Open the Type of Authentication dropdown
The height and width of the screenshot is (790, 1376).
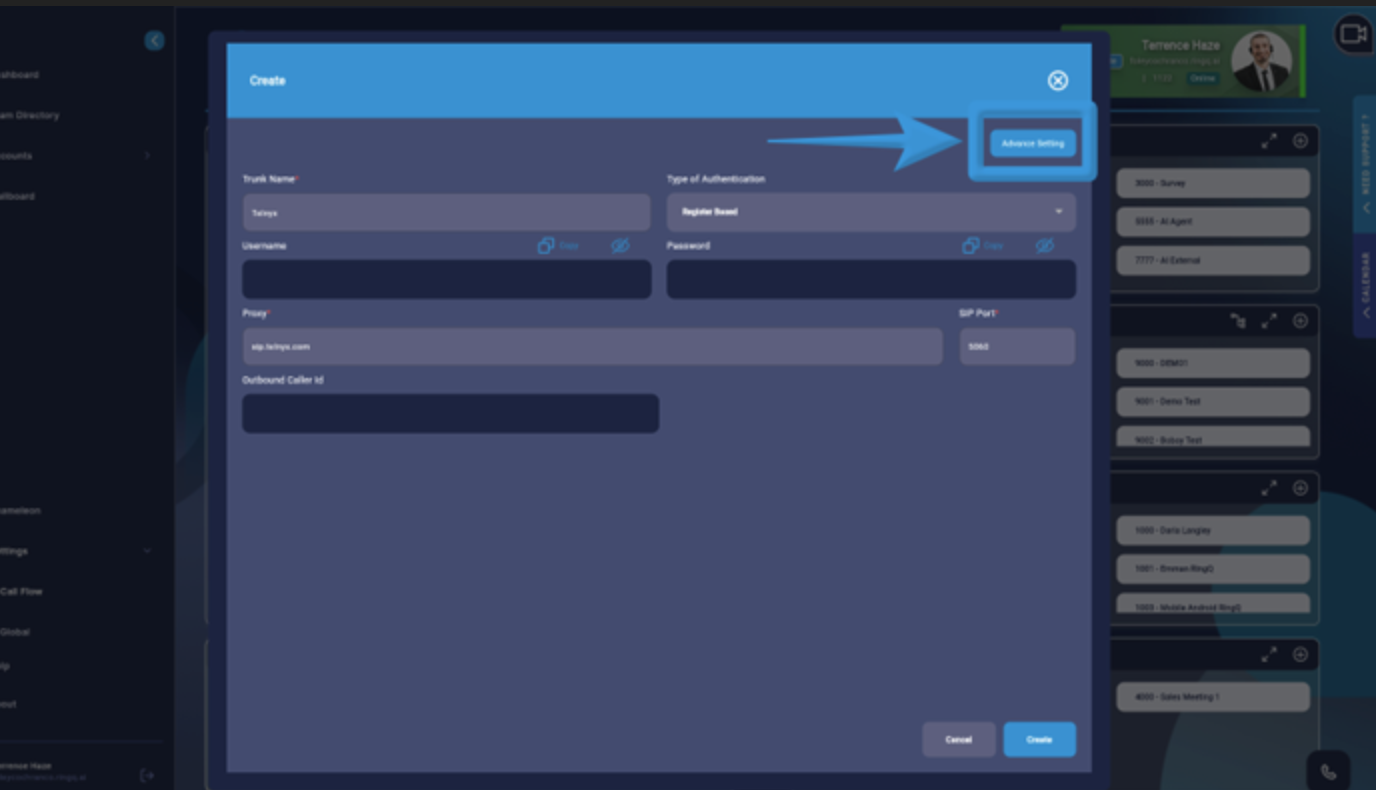pyautogui.click(x=870, y=211)
